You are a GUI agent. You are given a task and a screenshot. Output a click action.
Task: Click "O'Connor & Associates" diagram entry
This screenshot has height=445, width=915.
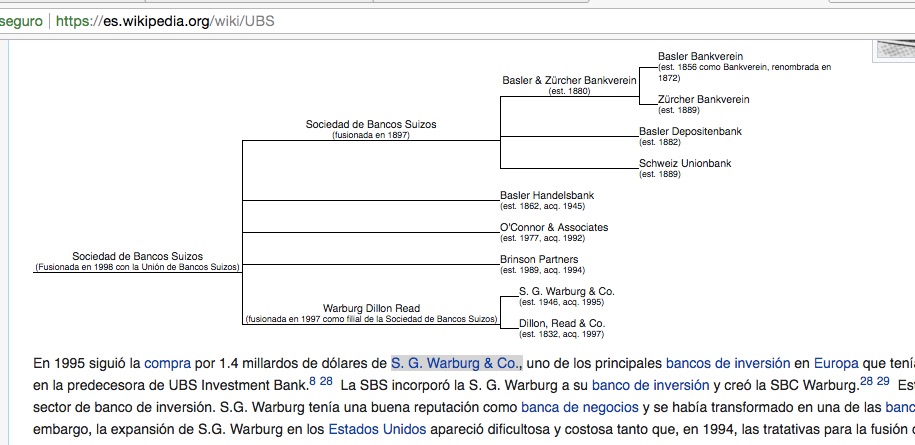click(554, 227)
